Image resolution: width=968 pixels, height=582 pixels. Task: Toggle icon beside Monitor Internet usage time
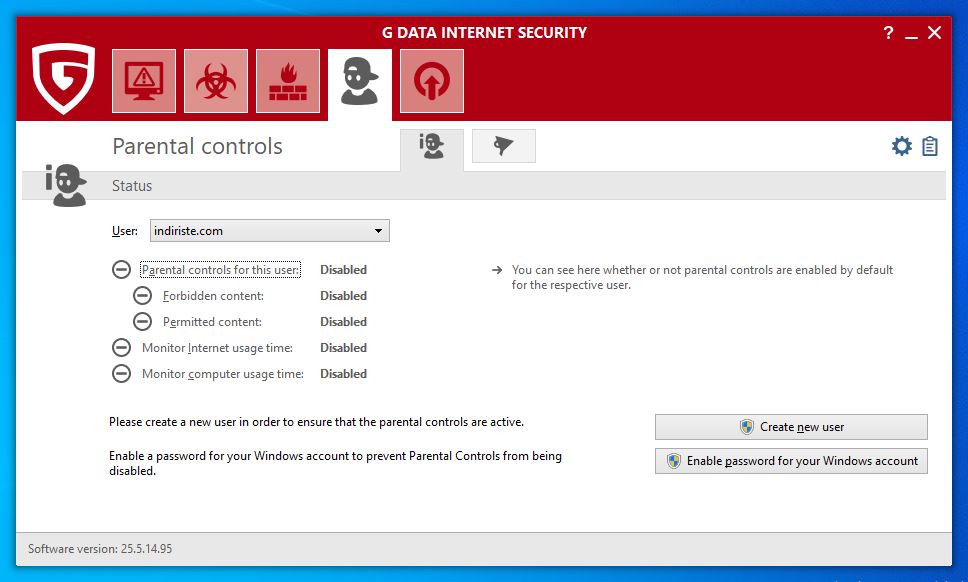pos(122,347)
